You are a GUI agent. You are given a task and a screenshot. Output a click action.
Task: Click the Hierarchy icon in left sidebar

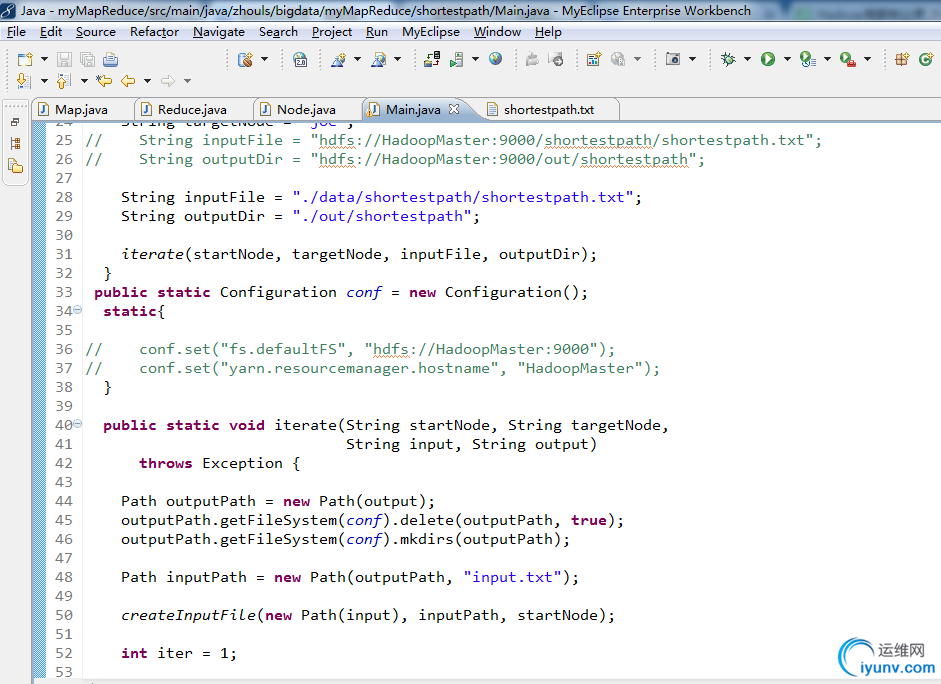coord(16,143)
